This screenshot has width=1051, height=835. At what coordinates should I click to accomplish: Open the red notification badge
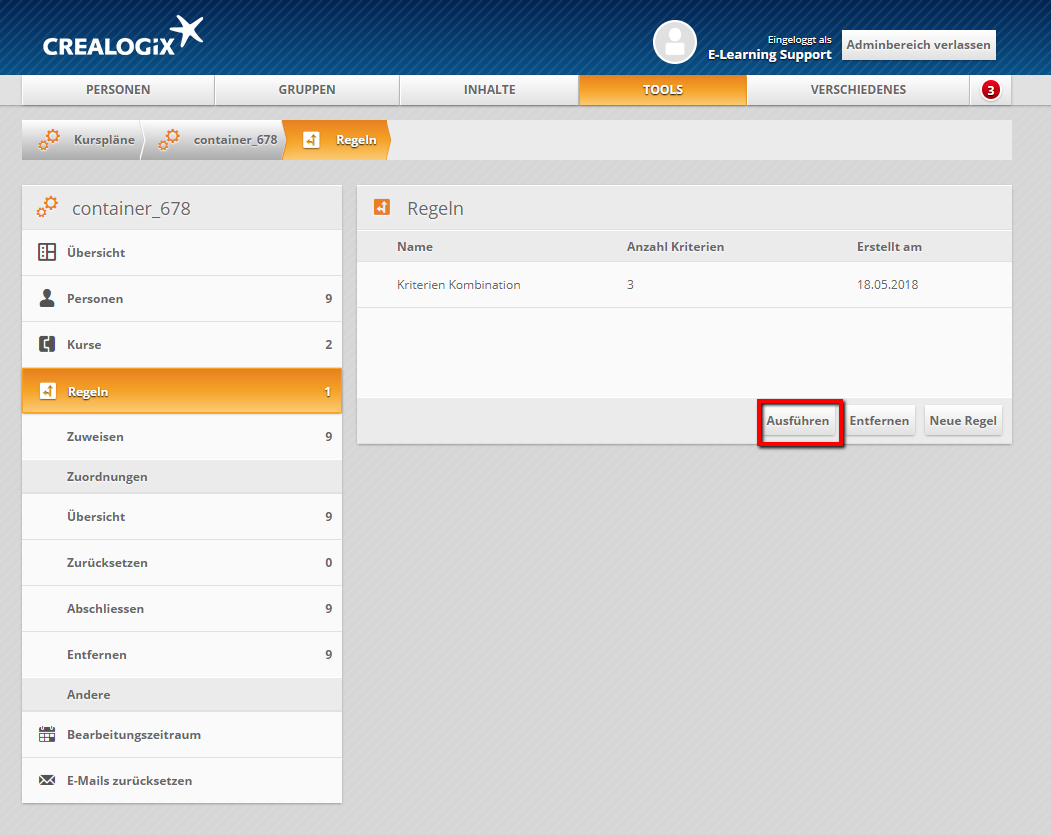(990, 90)
